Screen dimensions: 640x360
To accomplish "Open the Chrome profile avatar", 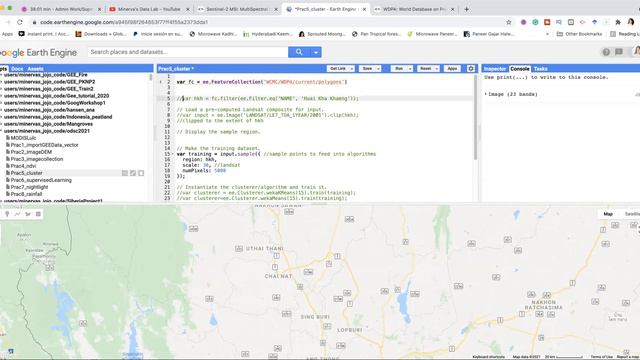I will coord(631,22).
